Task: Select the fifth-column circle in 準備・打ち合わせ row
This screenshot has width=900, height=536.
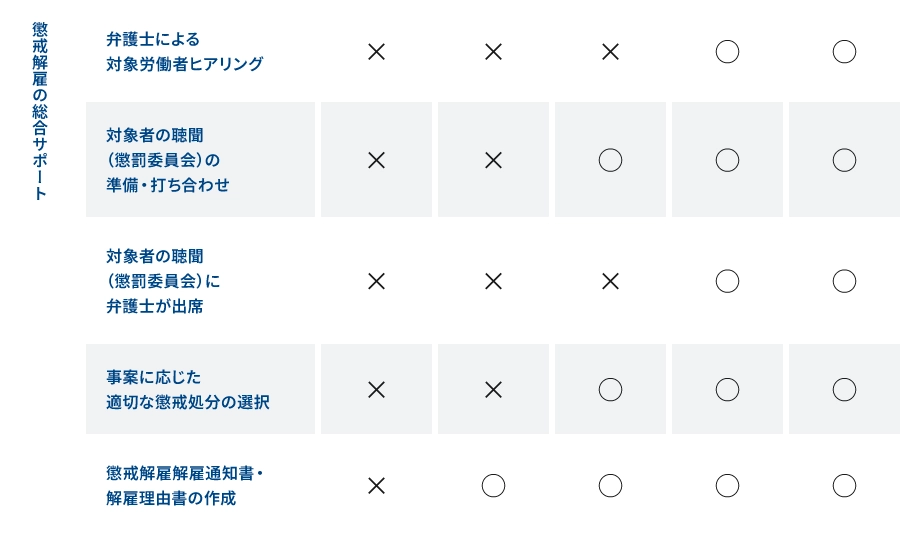Action: 844,160
